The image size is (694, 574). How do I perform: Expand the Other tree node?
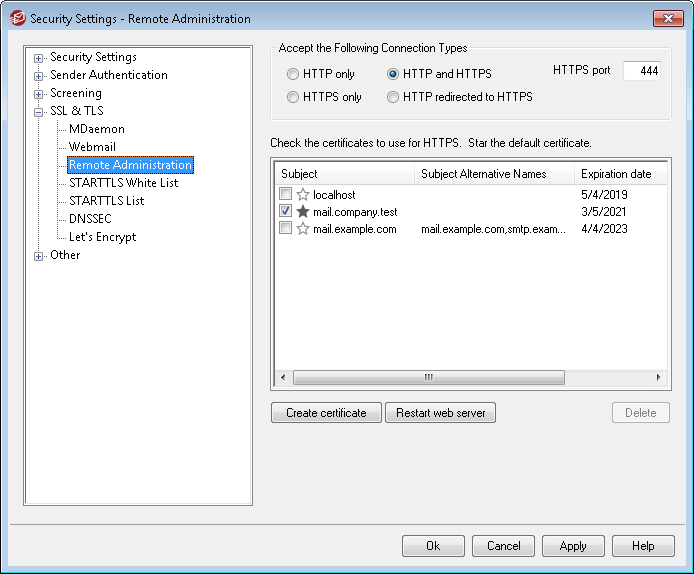(x=39, y=256)
